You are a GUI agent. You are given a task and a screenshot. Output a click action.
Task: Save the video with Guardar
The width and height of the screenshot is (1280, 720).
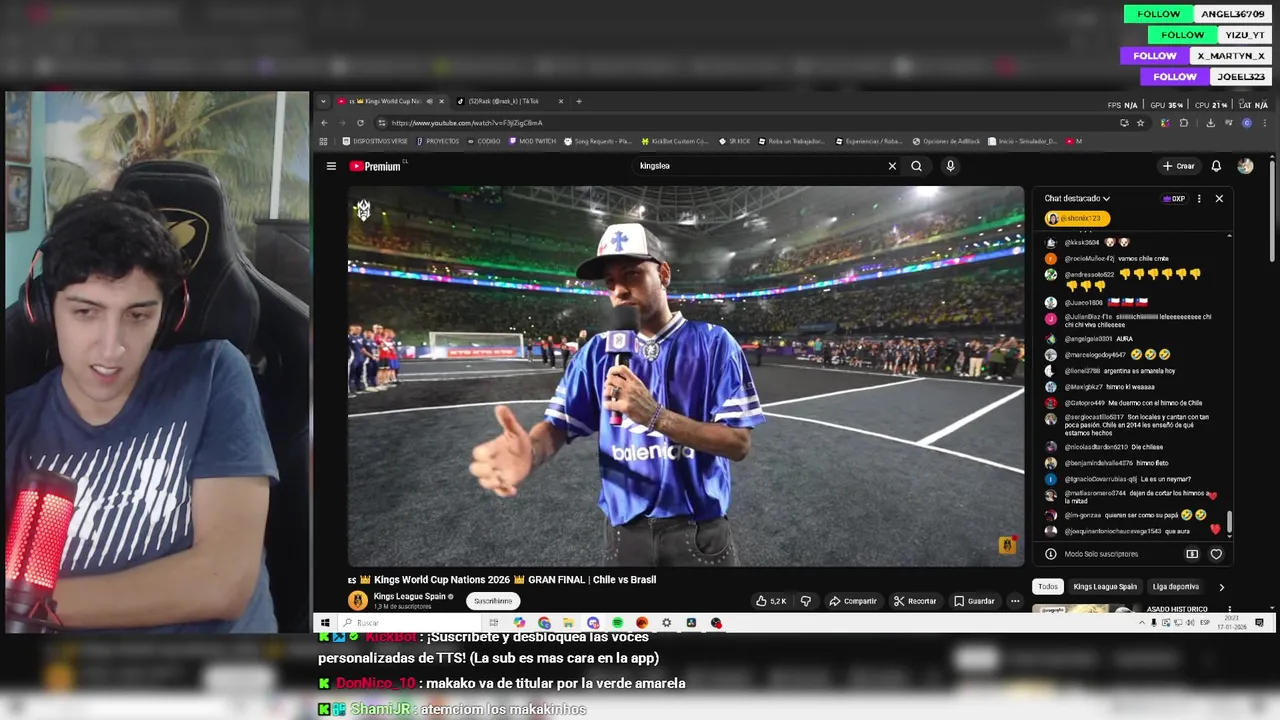974,601
